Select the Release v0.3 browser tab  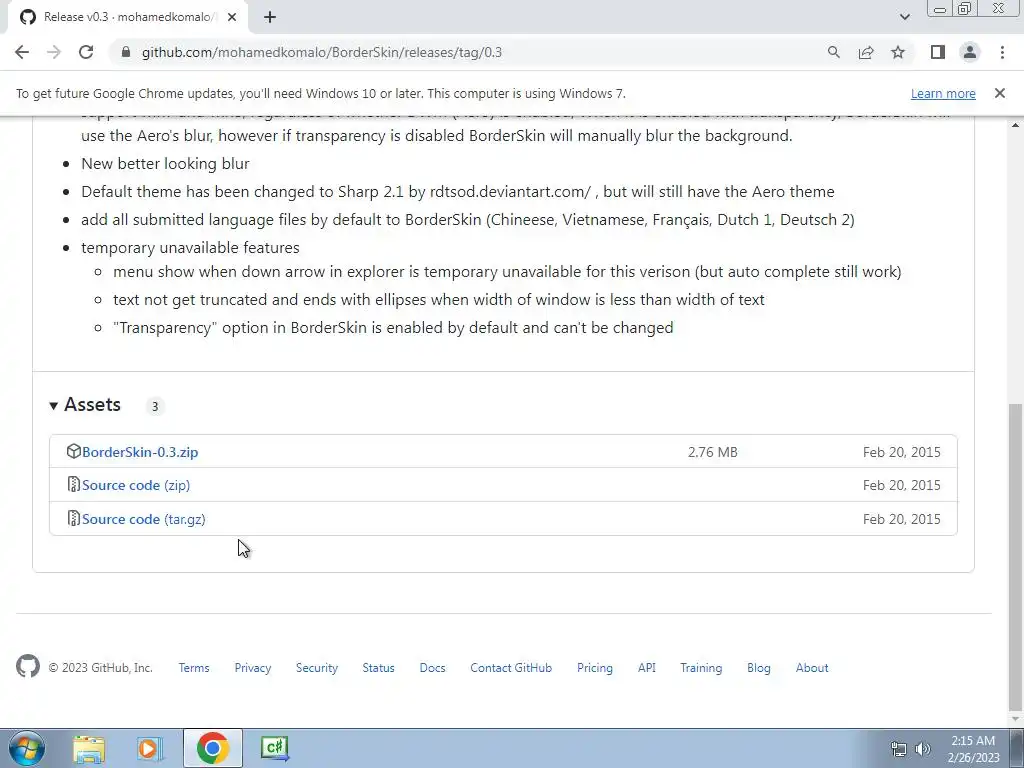point(127,17)
